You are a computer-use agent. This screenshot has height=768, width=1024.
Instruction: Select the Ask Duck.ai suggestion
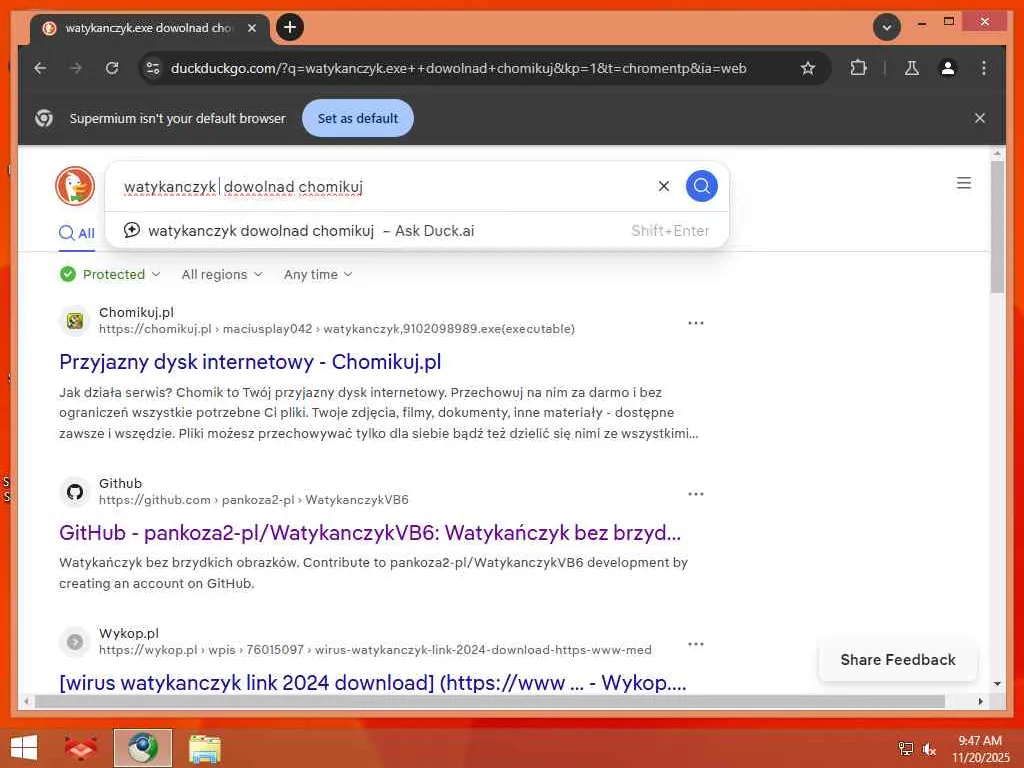tap(417, 231)
